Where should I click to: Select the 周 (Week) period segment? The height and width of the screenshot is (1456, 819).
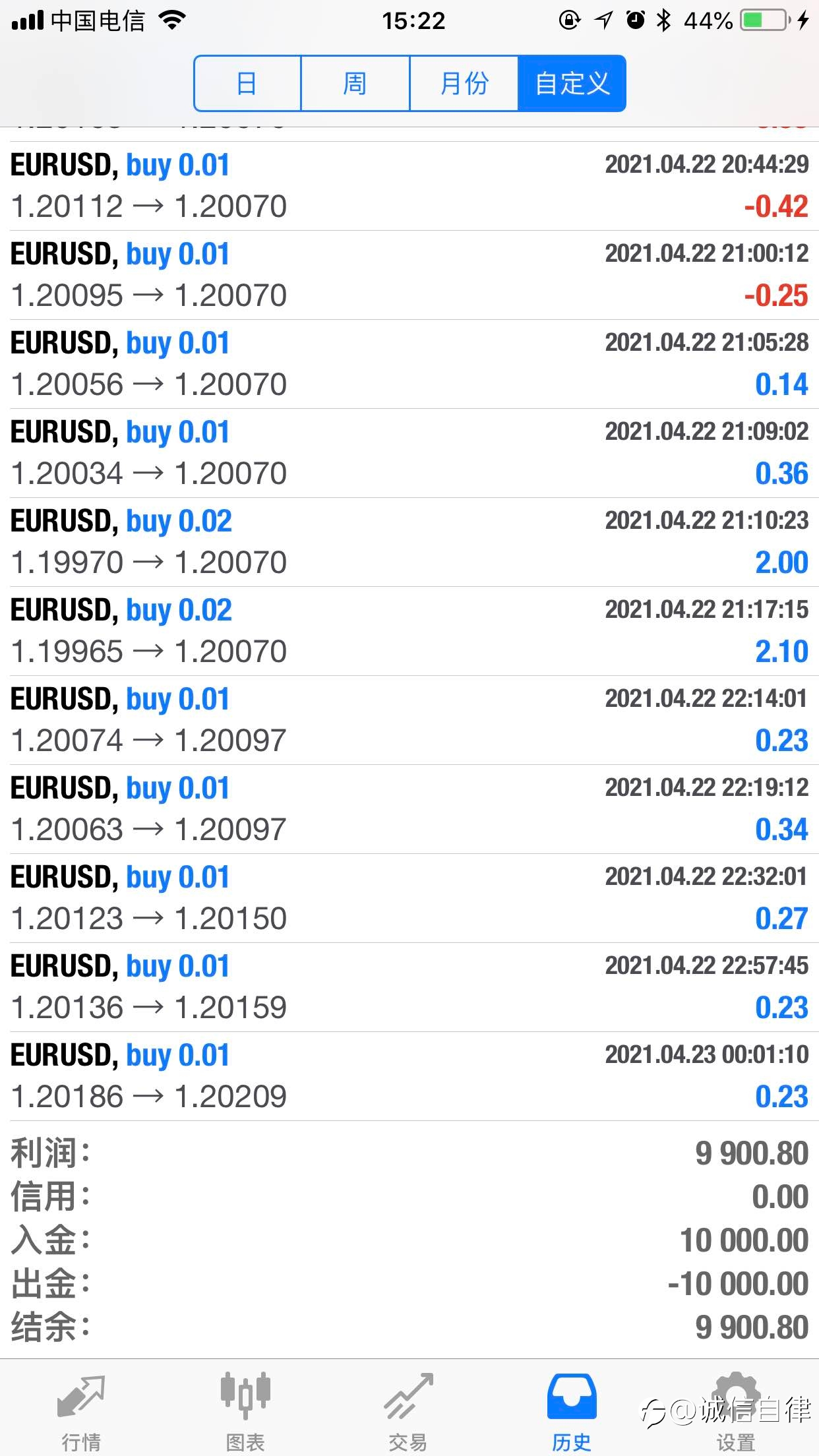pos(355,84)
